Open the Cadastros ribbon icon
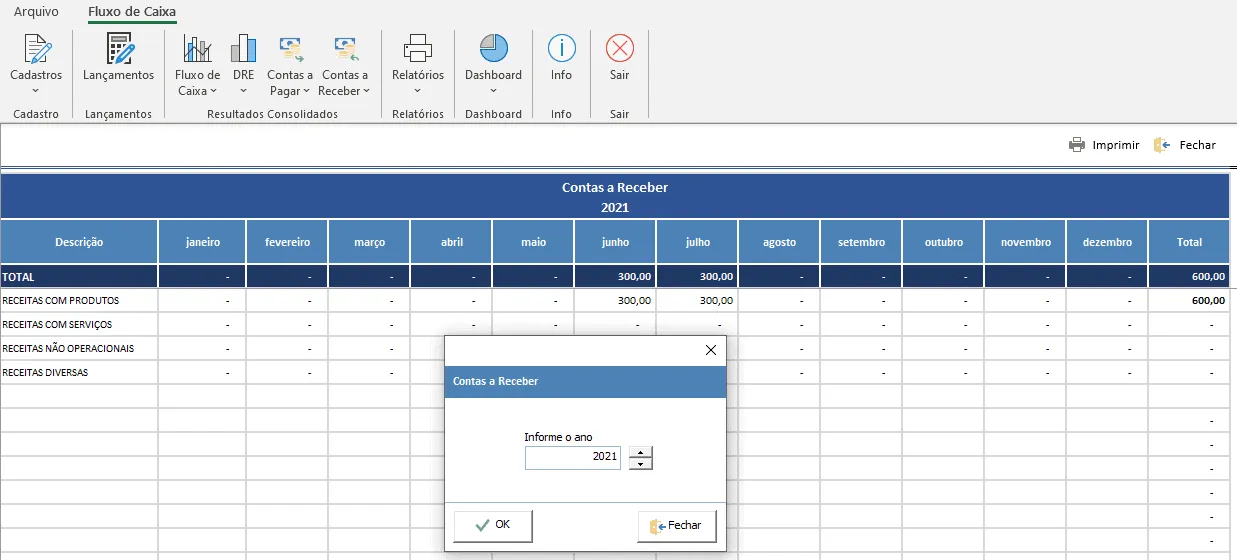 pos(36,48)
